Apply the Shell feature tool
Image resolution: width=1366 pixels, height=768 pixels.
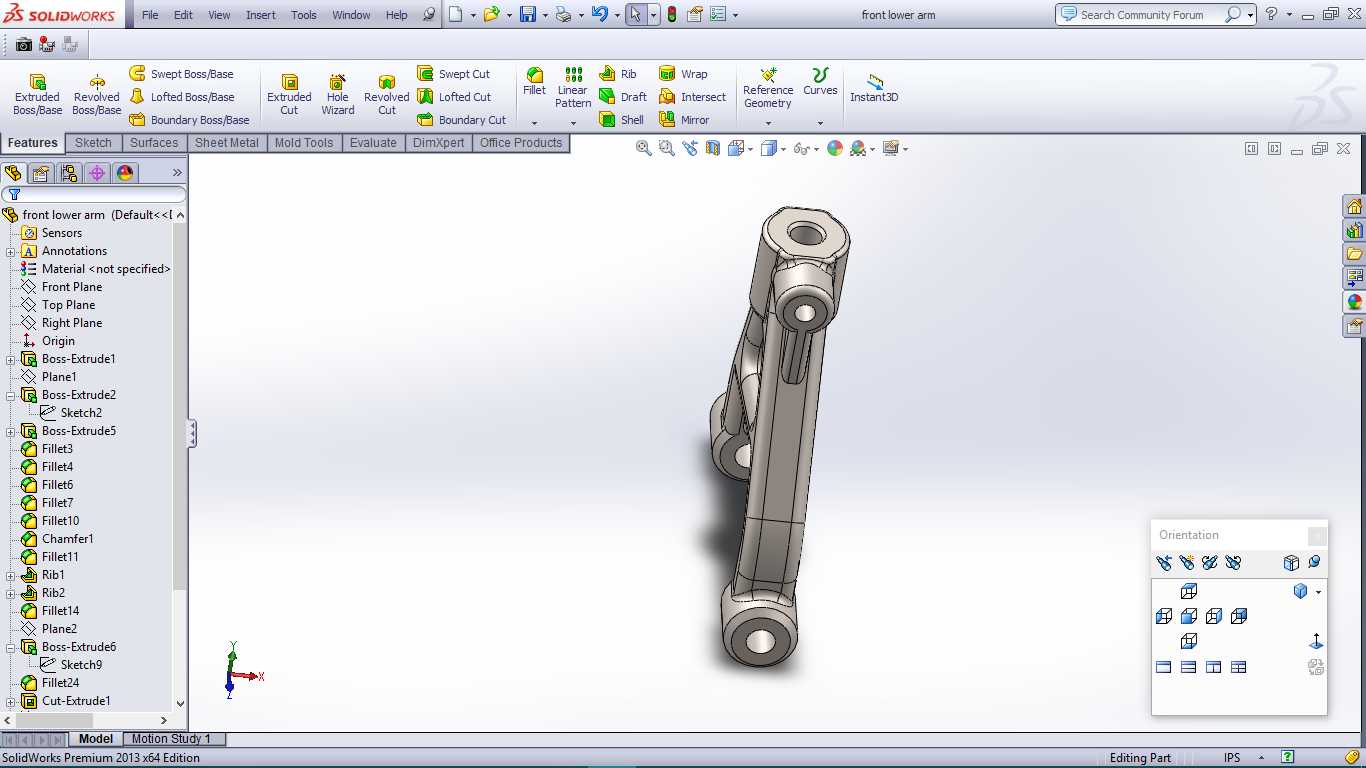point(622,120)
